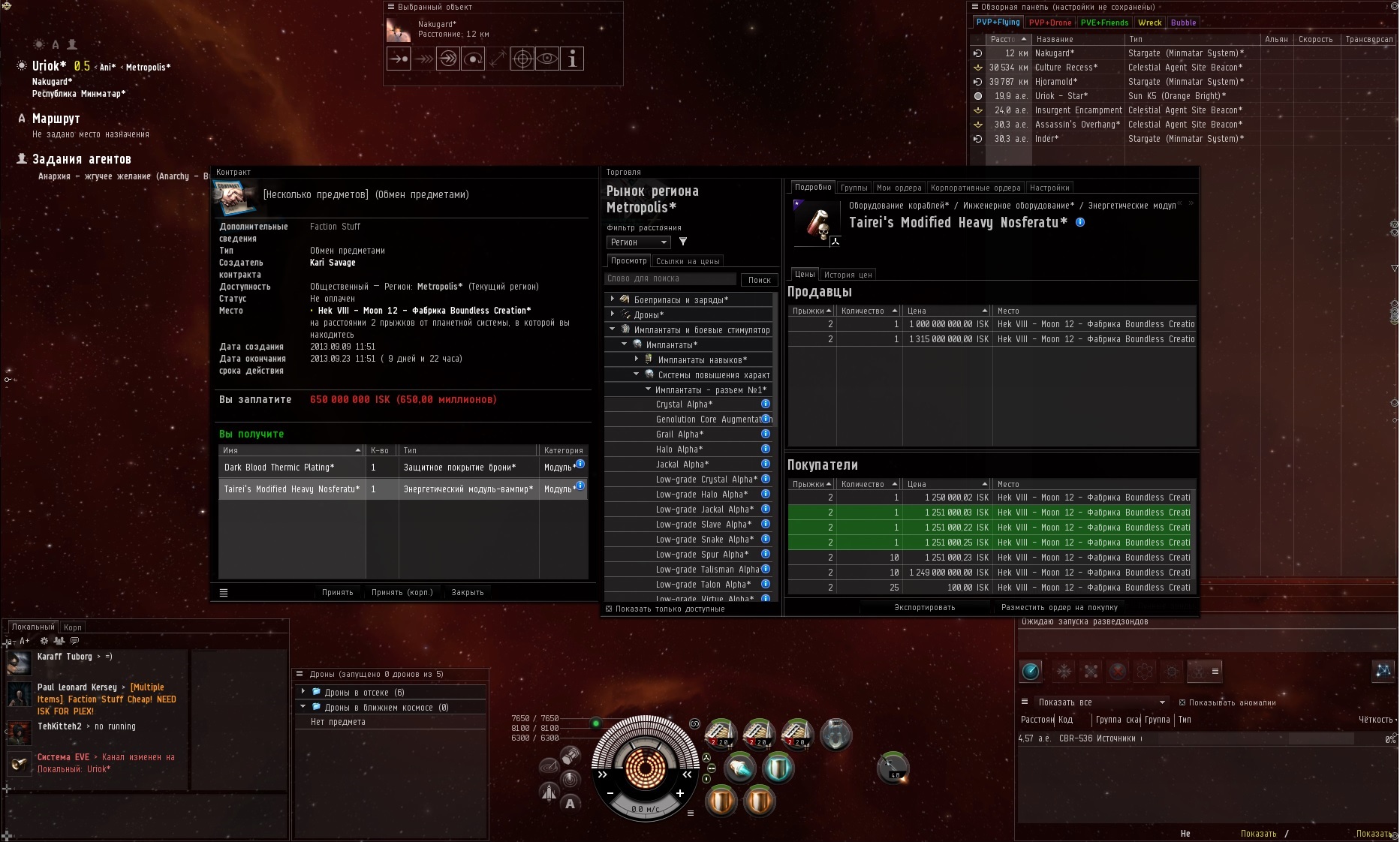This screenshot has width=1400, height=842.
Task: Activate the autopilot A button
Action: click(x=570, y=804)
